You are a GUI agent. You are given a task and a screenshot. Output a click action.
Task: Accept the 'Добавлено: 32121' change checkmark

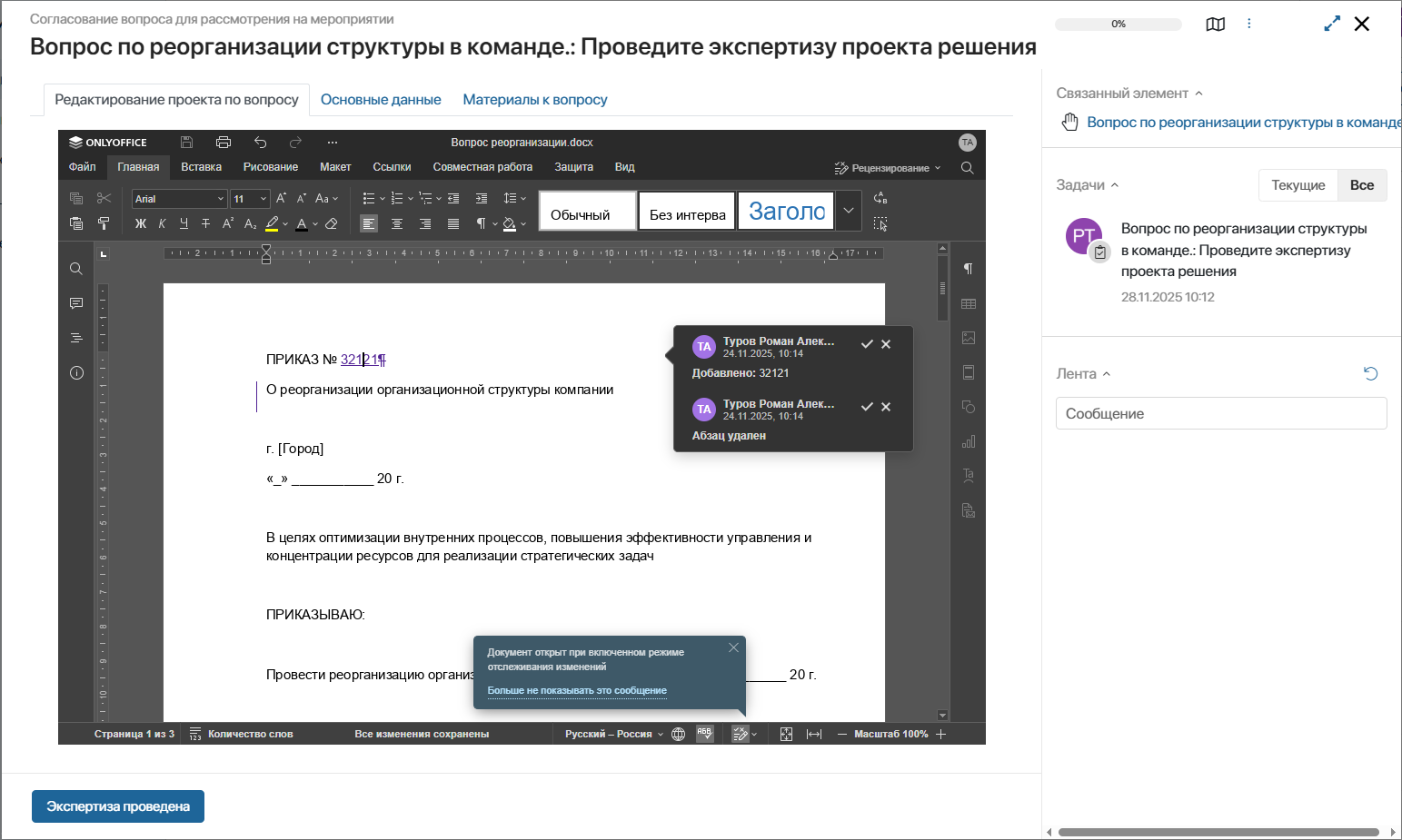pyautogui.click(x=867, y=344)
